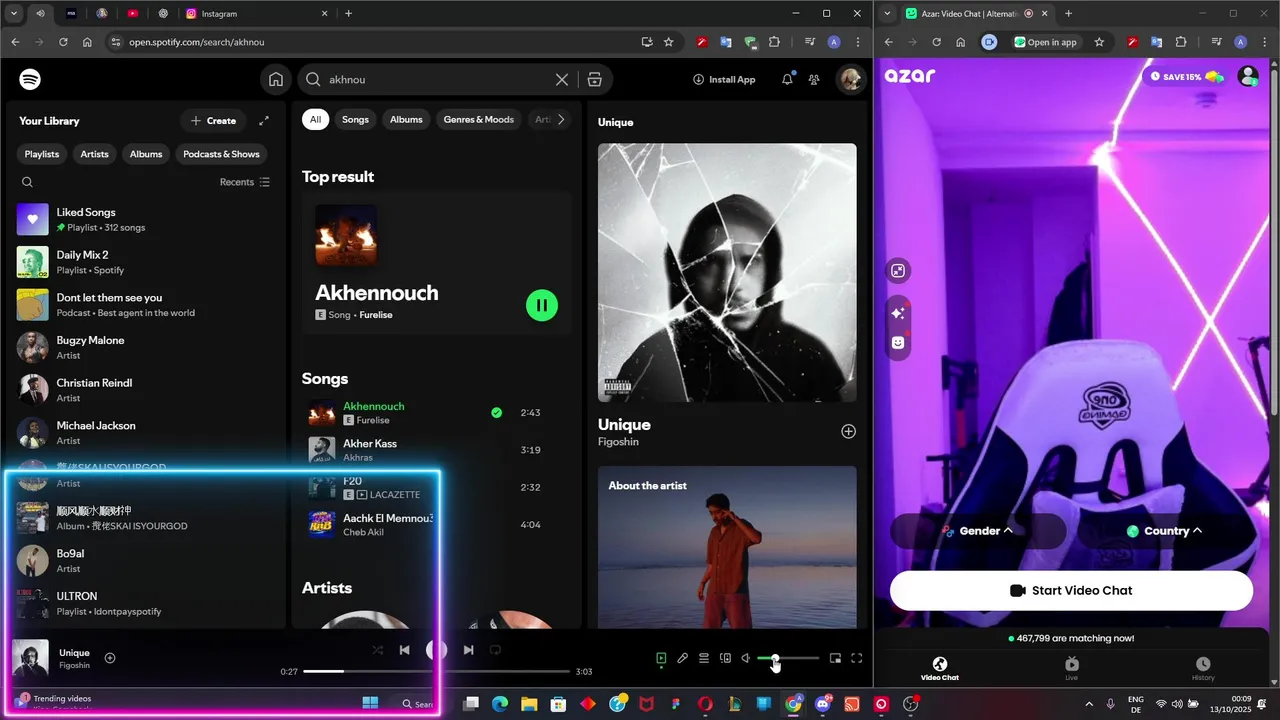Open the lyrics microphone icon

(682, 658)
